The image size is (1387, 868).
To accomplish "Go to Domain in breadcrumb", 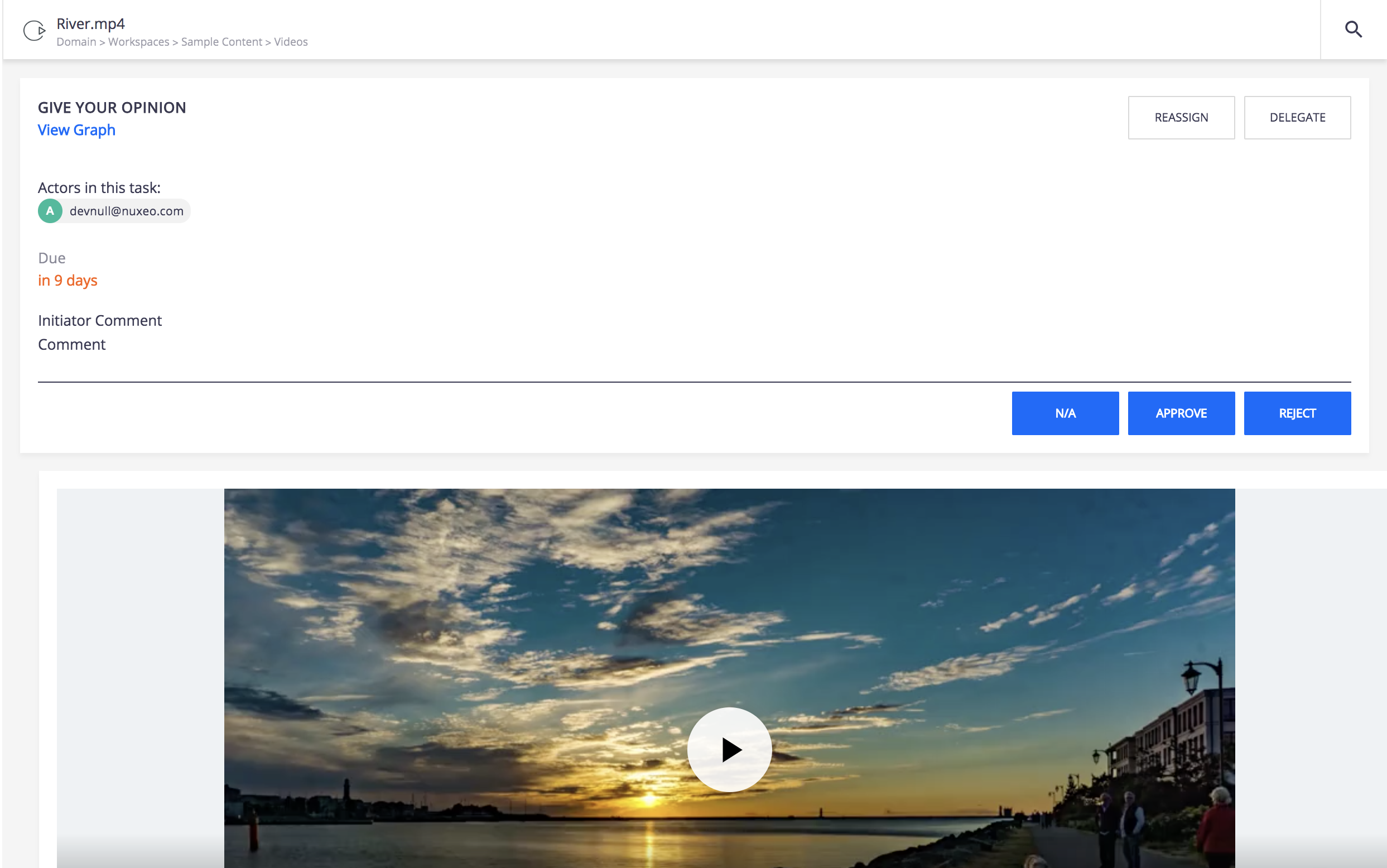I will [76, 42].
